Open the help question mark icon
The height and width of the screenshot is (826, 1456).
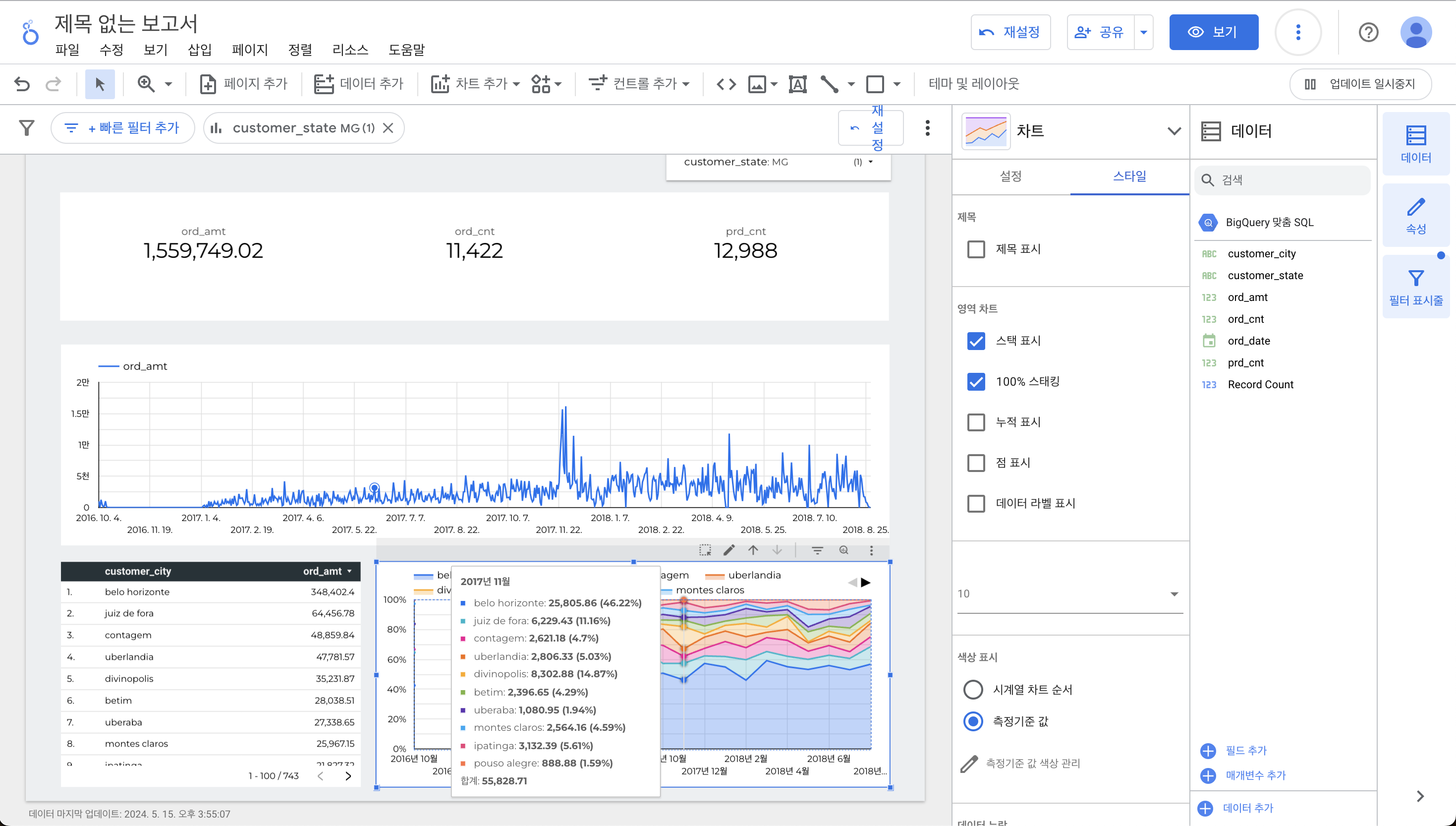pos(1368,32)
